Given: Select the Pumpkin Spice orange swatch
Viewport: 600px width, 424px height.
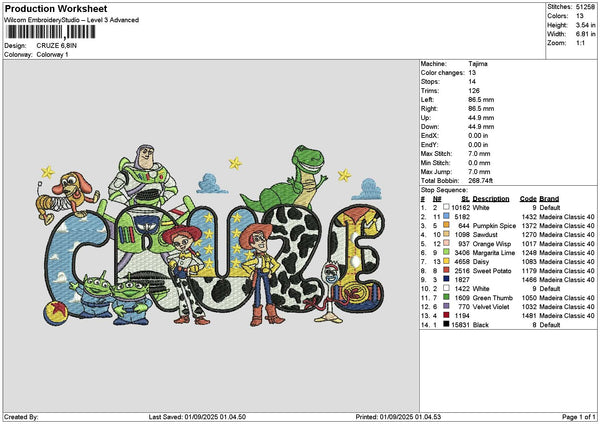Looking at the screenshot, I should [x=446, y=225].
